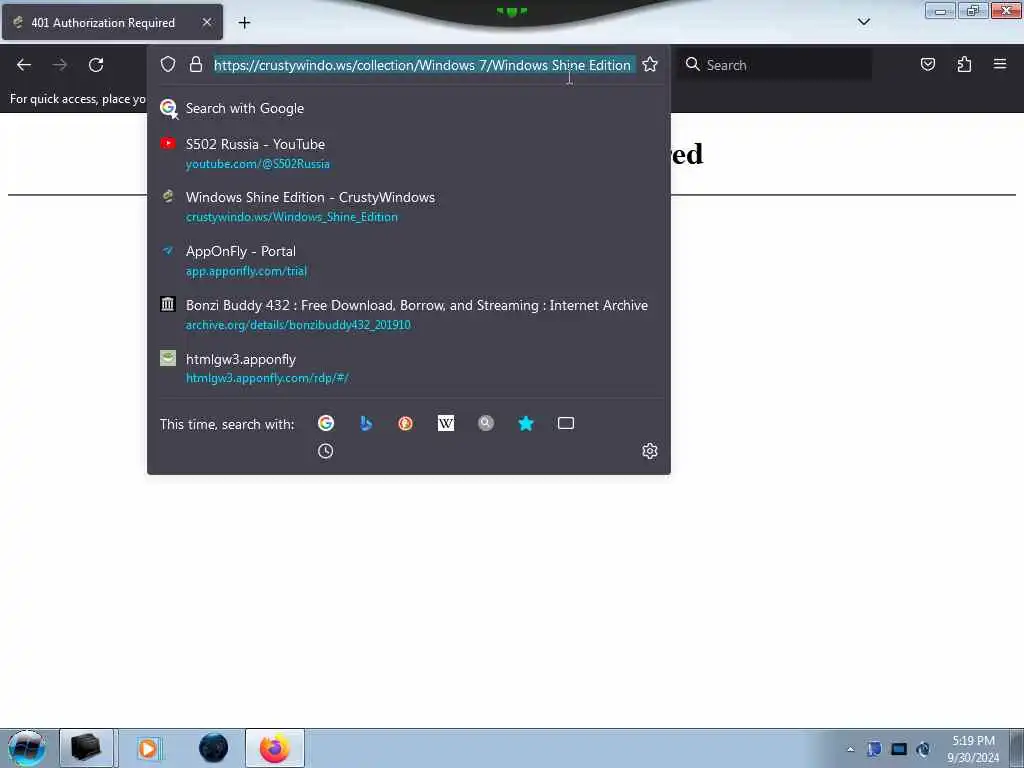The height and width of the screenshot is (768, 1024).
Task: Choose Search with Google suggestion
Action: pos(409,108)
